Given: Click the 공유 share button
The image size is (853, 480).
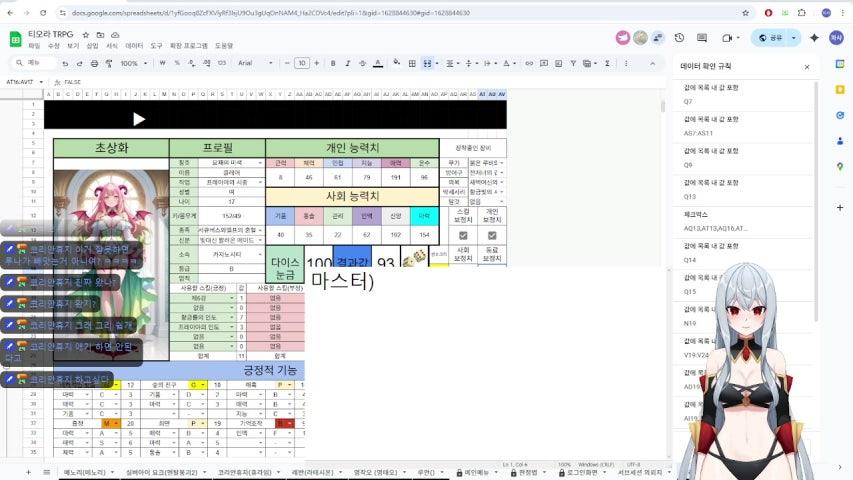Looking at the screenshot, I should point(770,38).
